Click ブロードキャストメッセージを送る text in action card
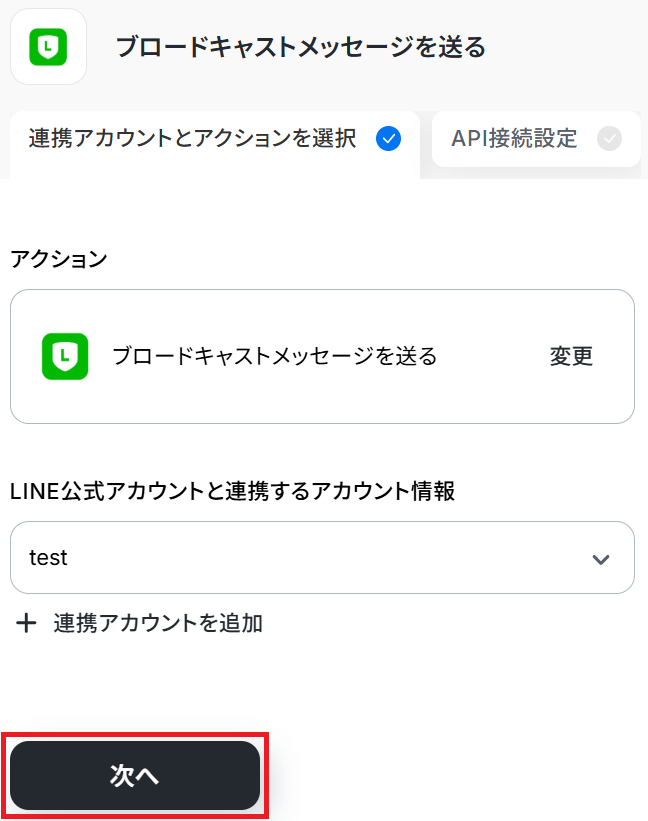This screenshot has width=648, height=821. pos(274,356)
